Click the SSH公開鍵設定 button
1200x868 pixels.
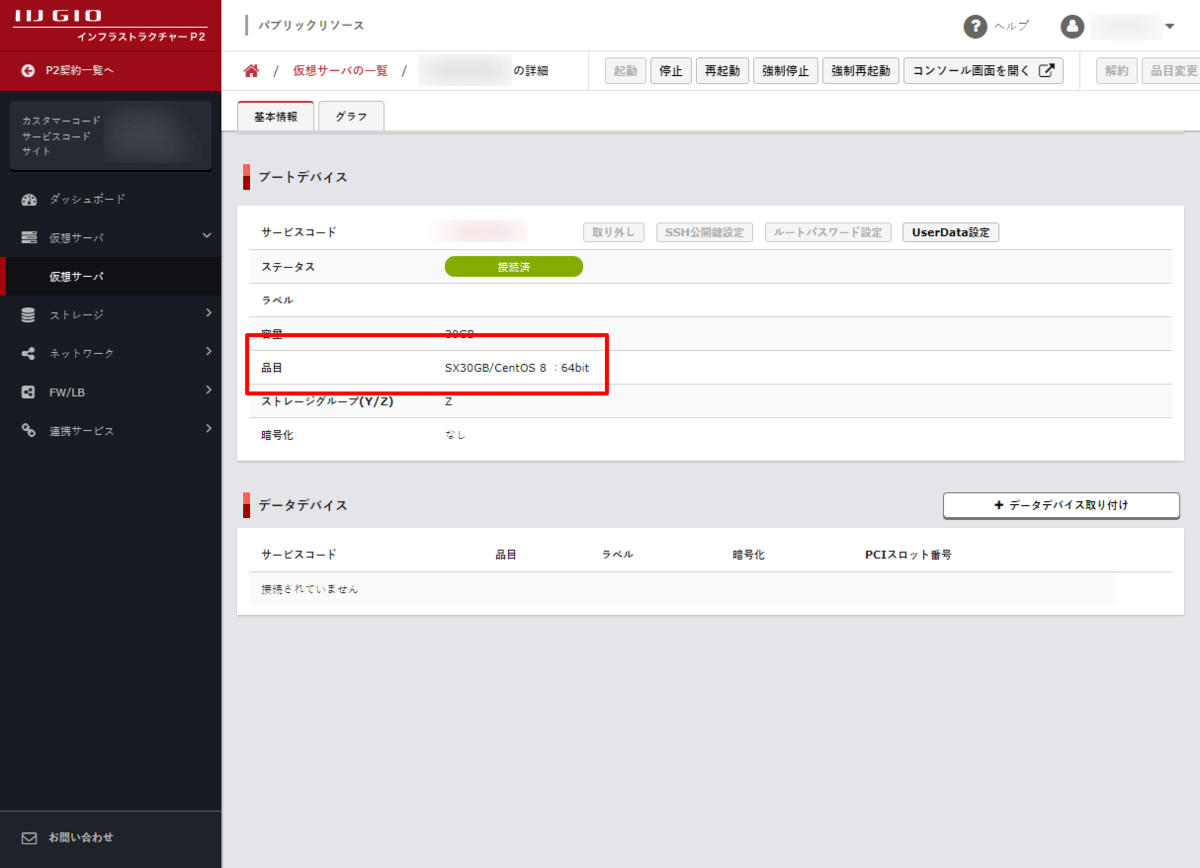click(705, 232)
